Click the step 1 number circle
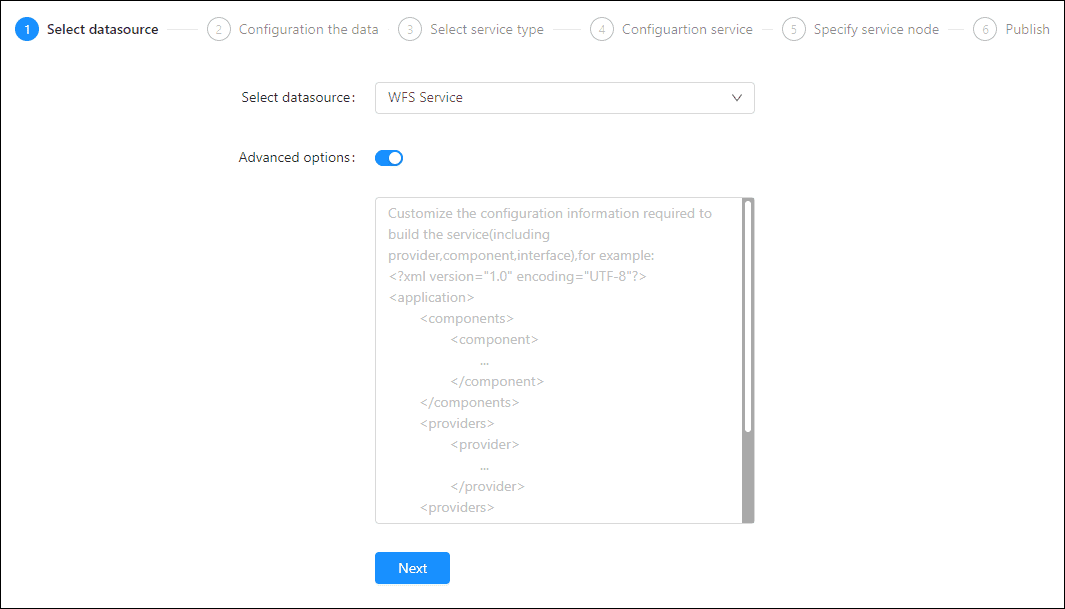This screenshot has height=609, width=1065. click(x=27, y=29)
